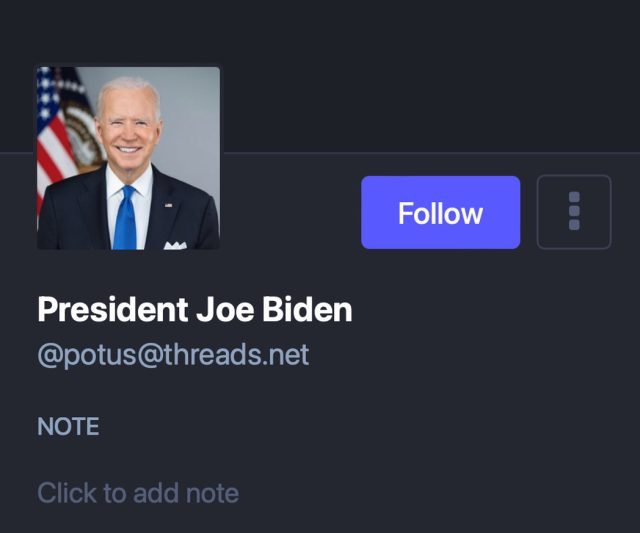View the enlarged profile picture with flag

point(128,158)
